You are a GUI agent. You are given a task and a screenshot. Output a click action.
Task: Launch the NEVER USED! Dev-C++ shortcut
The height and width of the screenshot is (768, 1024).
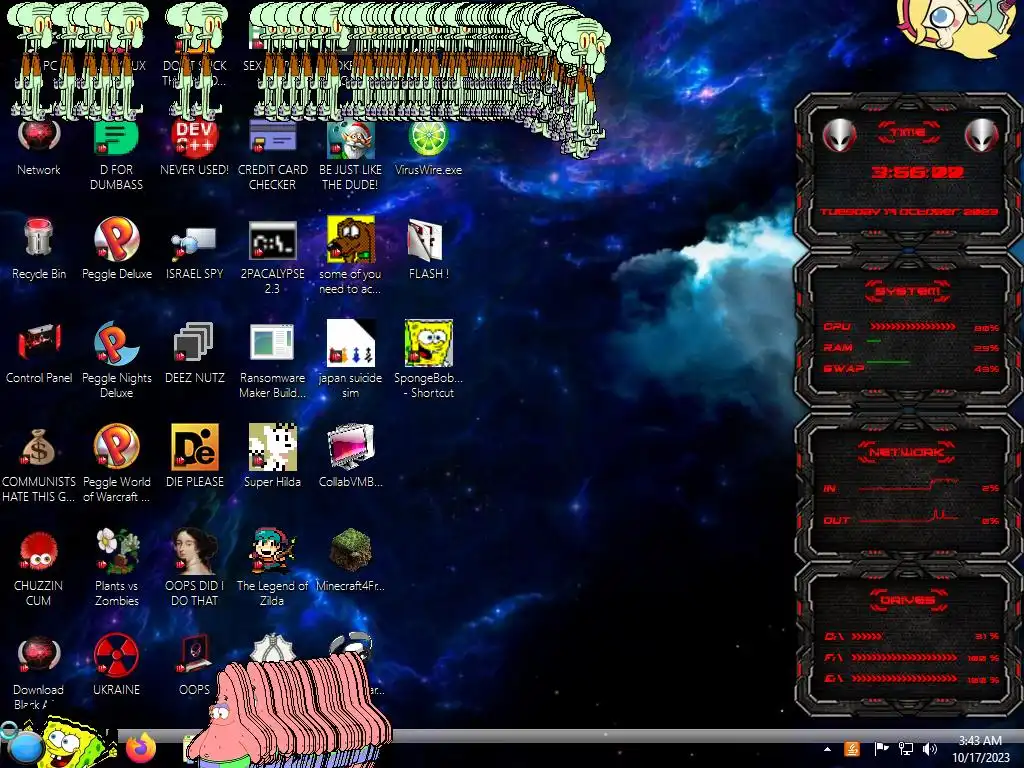click(194, 149)
